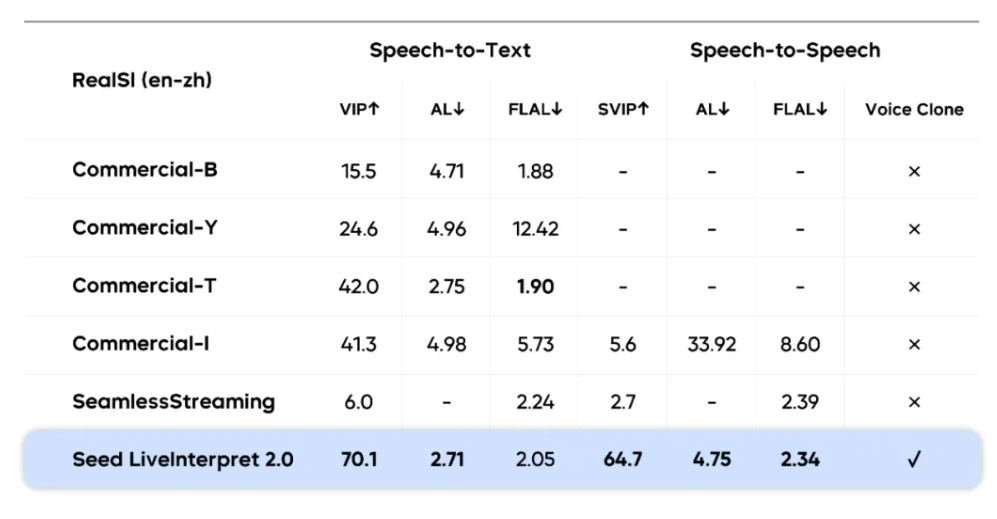Click the × mark in the SeamlessStreaming row

tap(913, 402)
